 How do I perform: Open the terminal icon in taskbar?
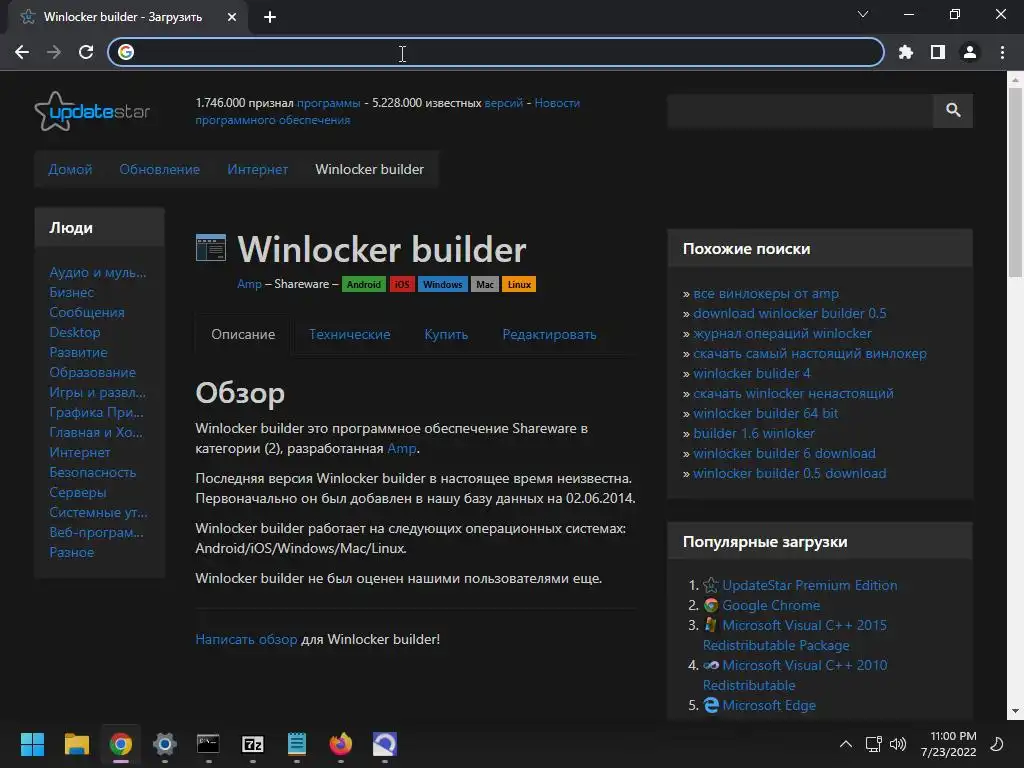pyautogui.click(x=208, y=744)
